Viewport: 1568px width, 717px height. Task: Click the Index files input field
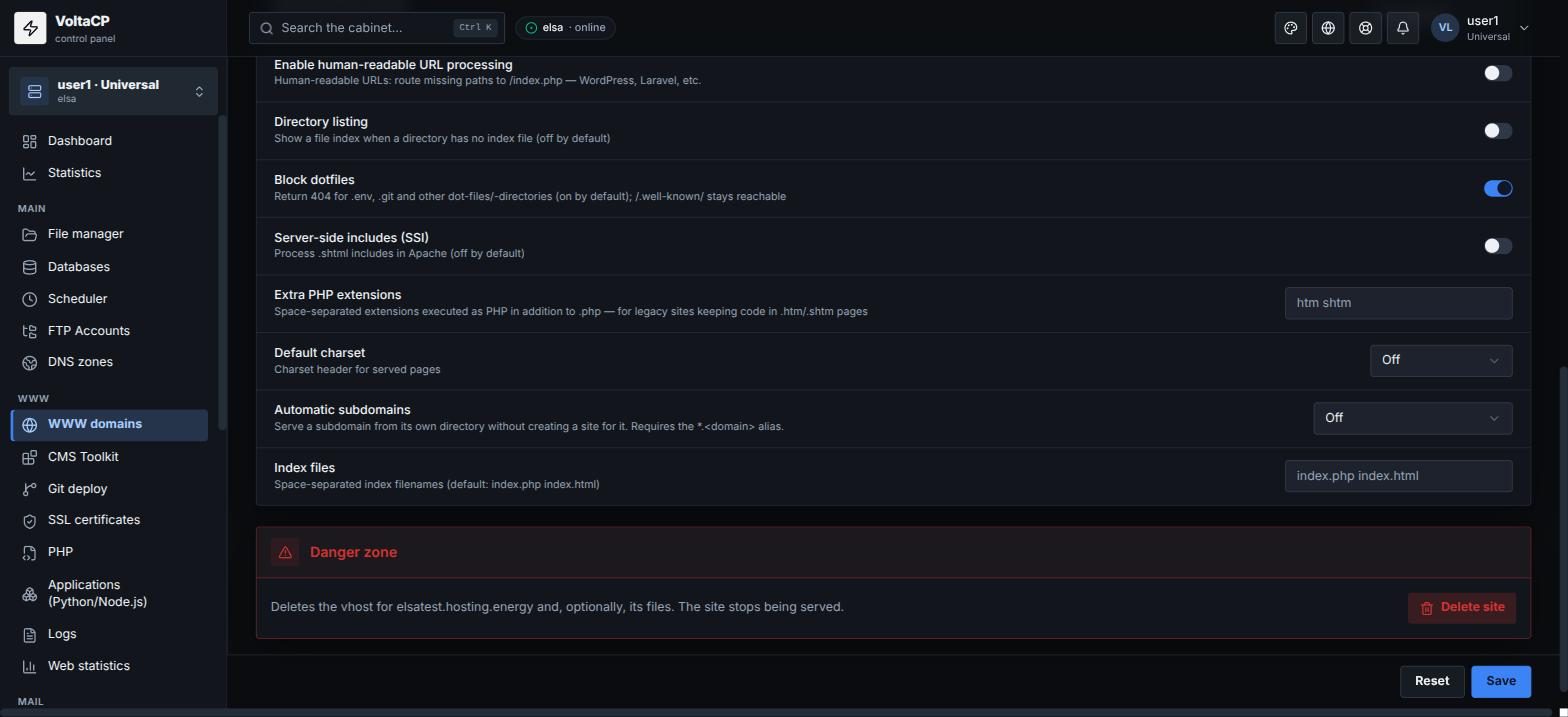[1398, 476]
